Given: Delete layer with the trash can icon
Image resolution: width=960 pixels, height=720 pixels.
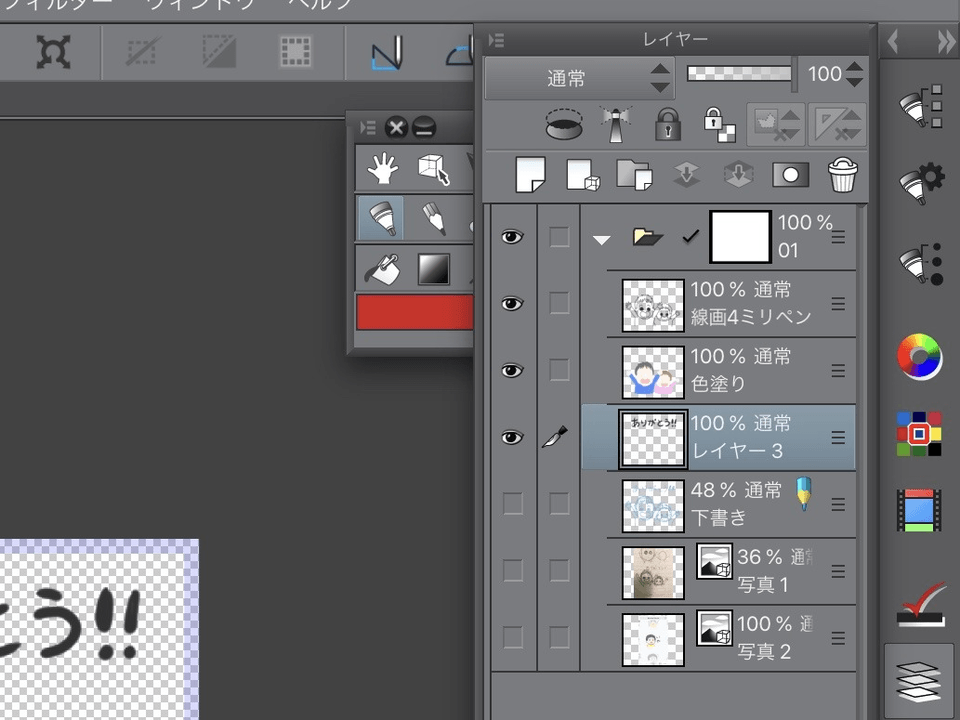Looking at the screenshot, I should 843,175.
